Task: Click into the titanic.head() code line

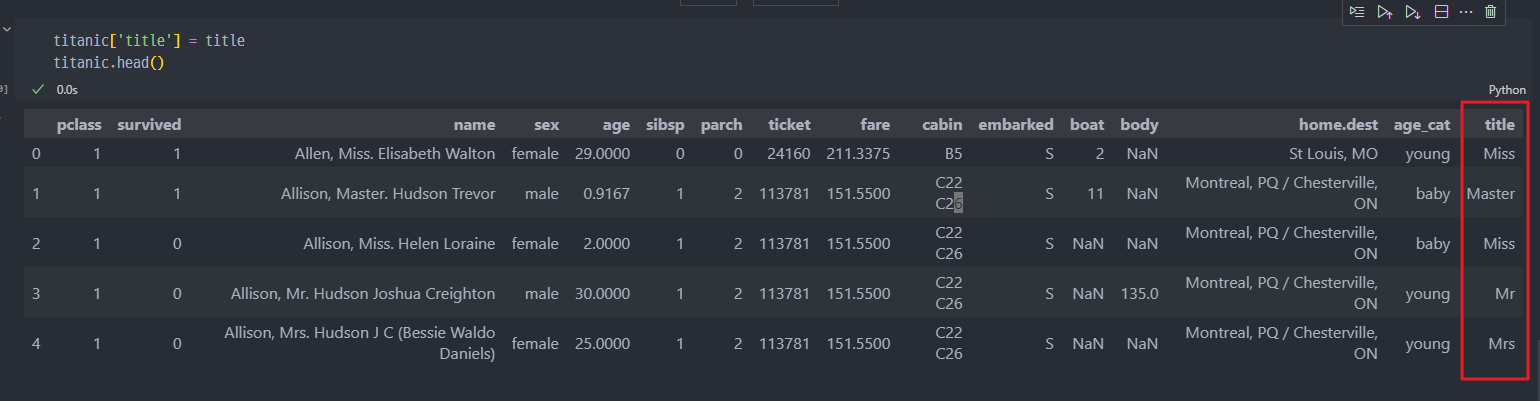Action: click(x=109, y=62)
